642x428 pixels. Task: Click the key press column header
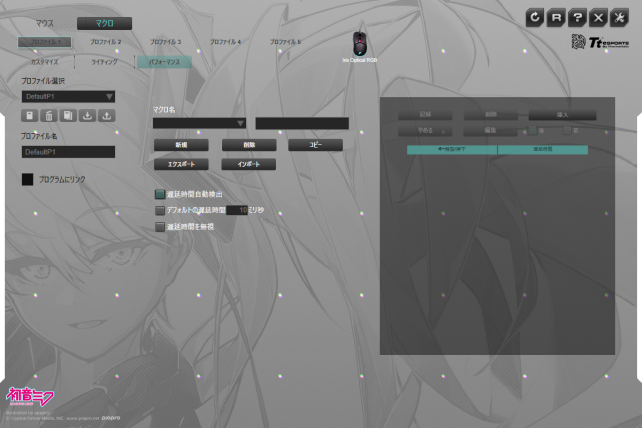click(x=452, y=149)
